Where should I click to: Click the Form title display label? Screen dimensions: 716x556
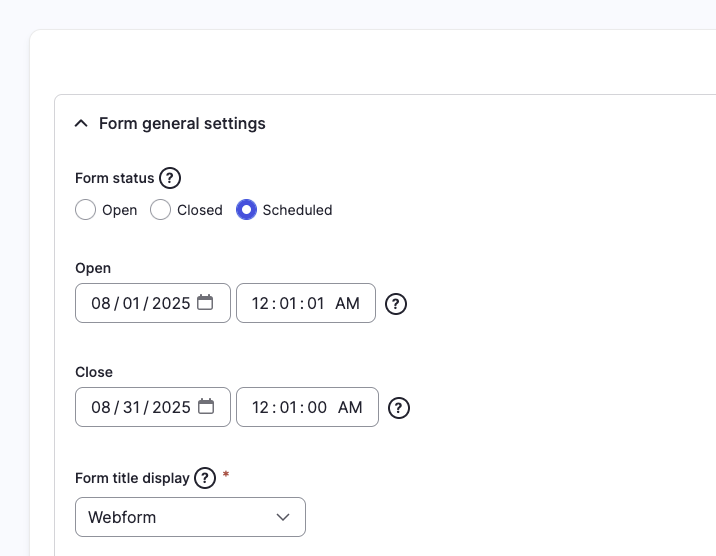132,478
